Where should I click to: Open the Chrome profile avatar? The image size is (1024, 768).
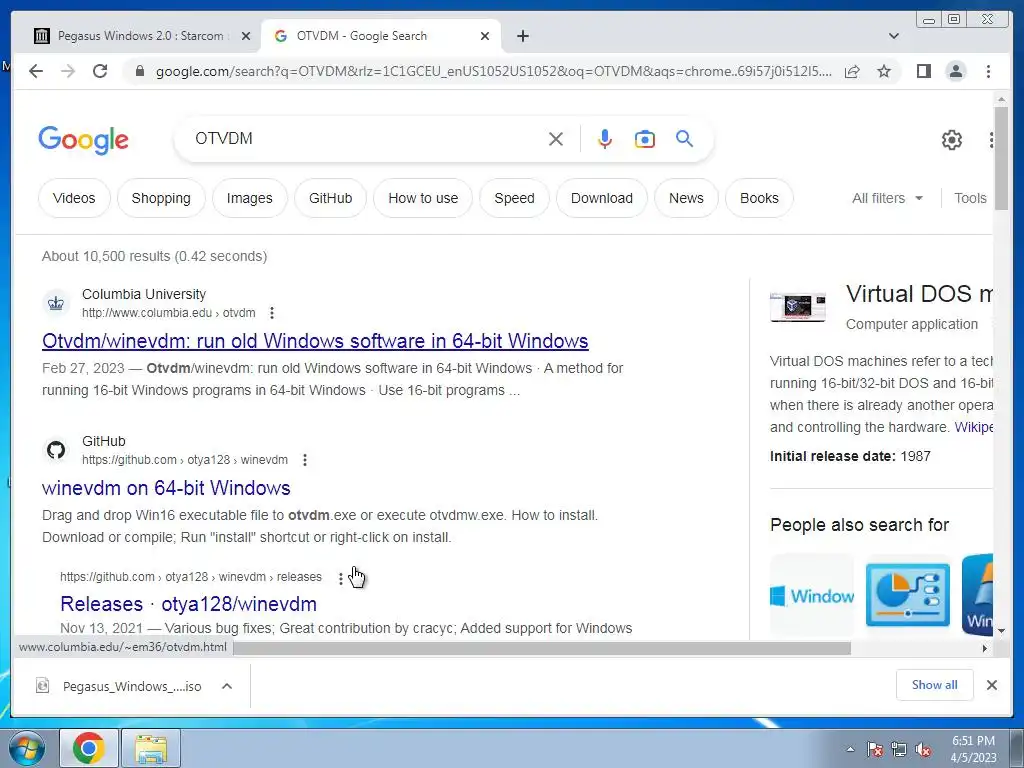[955, 71]
